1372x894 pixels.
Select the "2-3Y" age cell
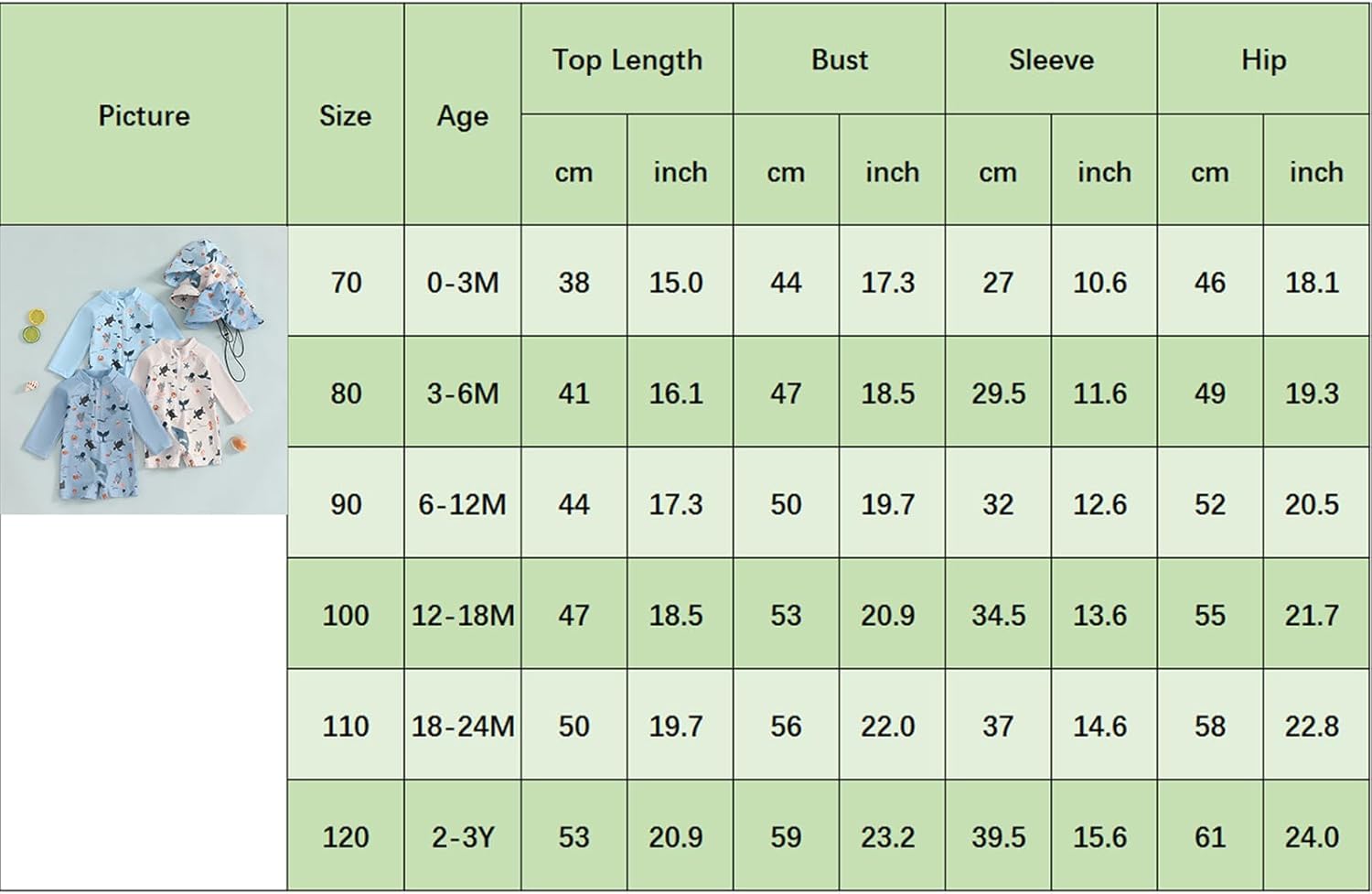(463, 836)
